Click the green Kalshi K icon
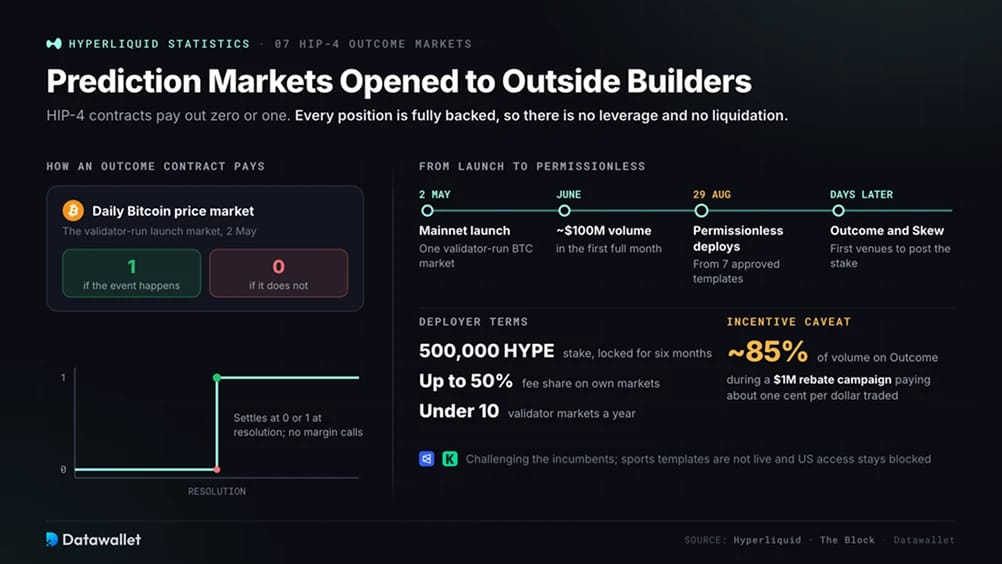This screenshot has height=564, width=1002. tap(450, 459)
